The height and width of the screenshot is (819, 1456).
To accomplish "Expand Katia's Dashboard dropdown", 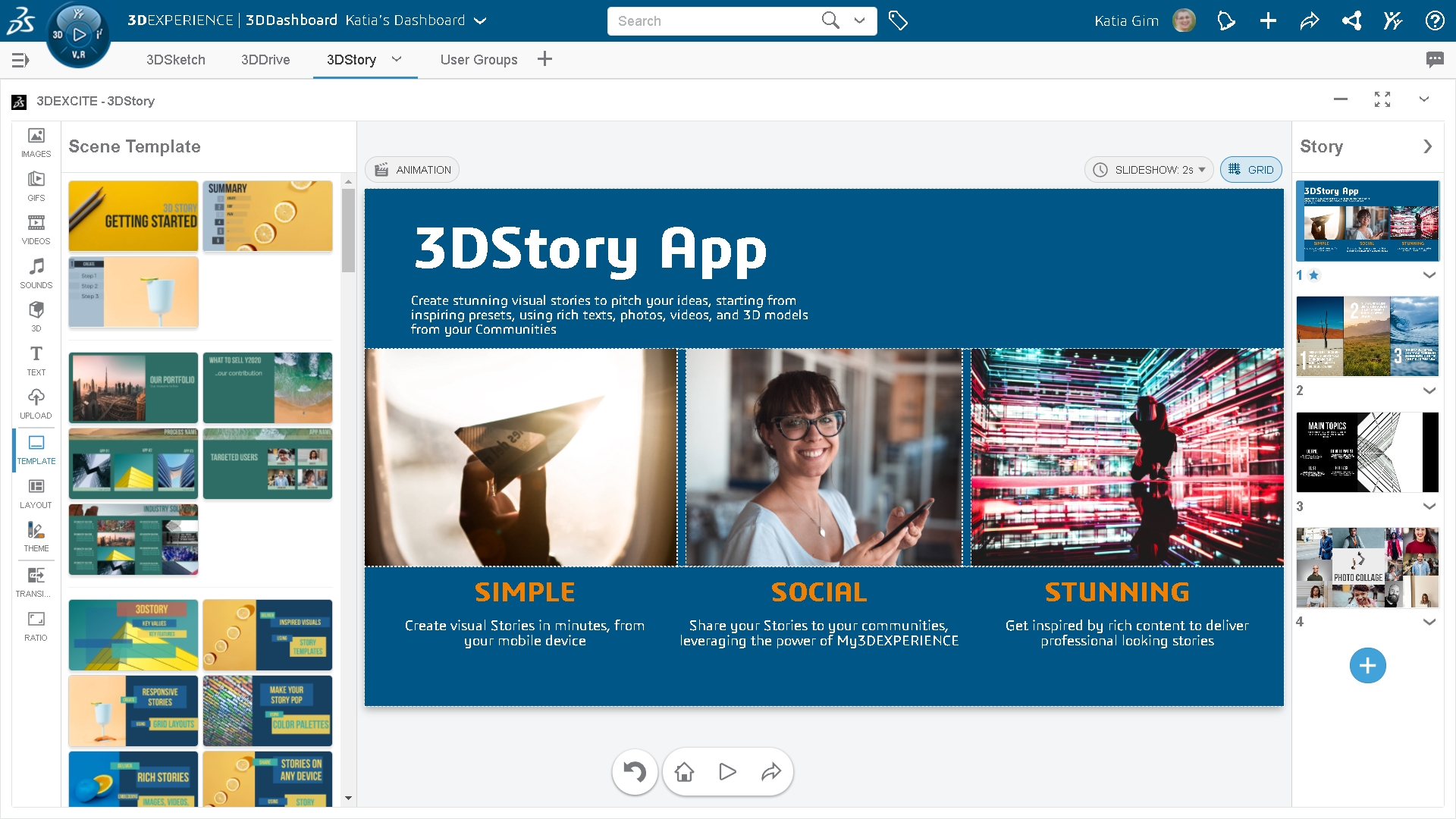I will coord(480,21).
